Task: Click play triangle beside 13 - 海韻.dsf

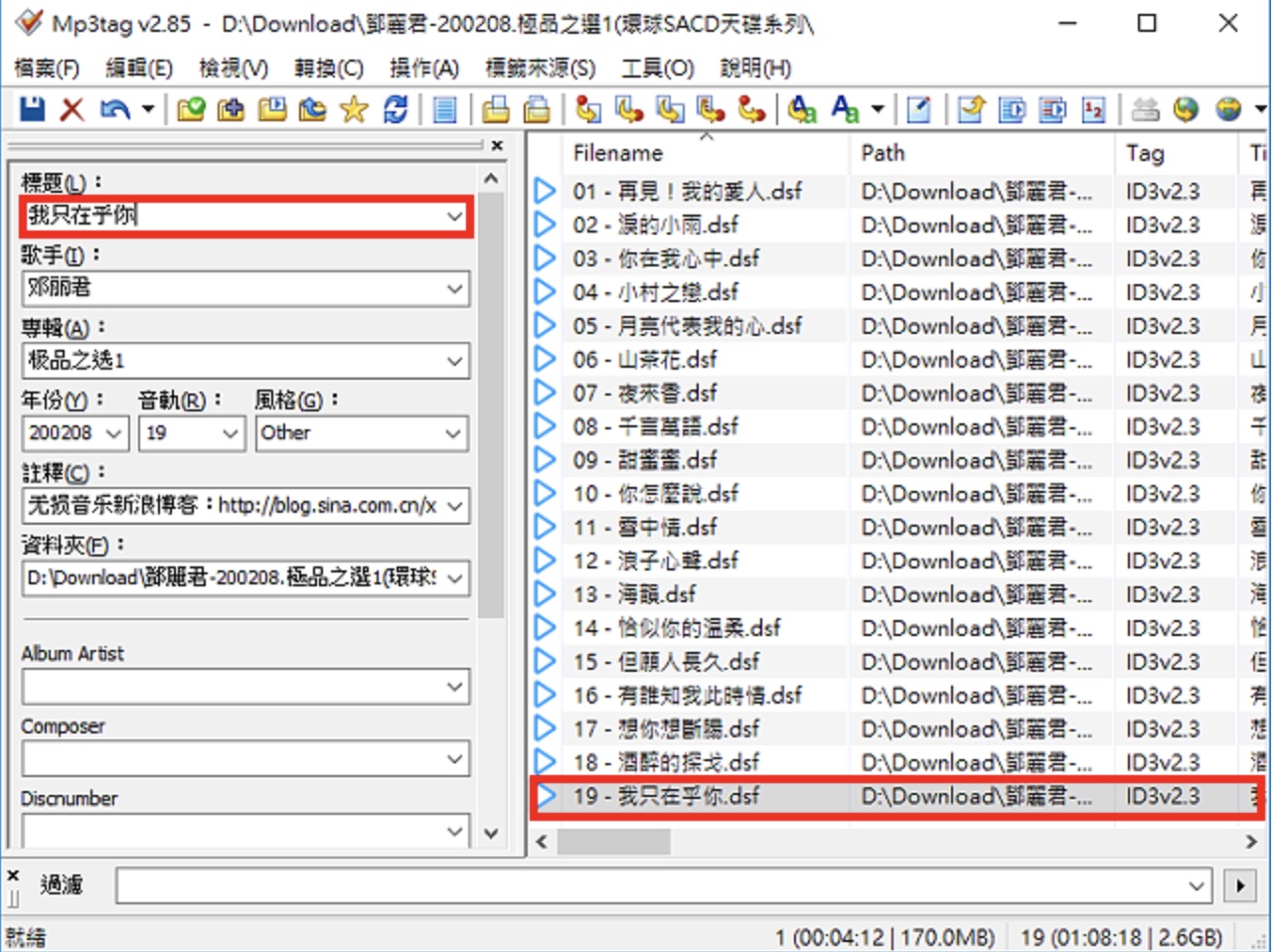Action: click(545, 593)
